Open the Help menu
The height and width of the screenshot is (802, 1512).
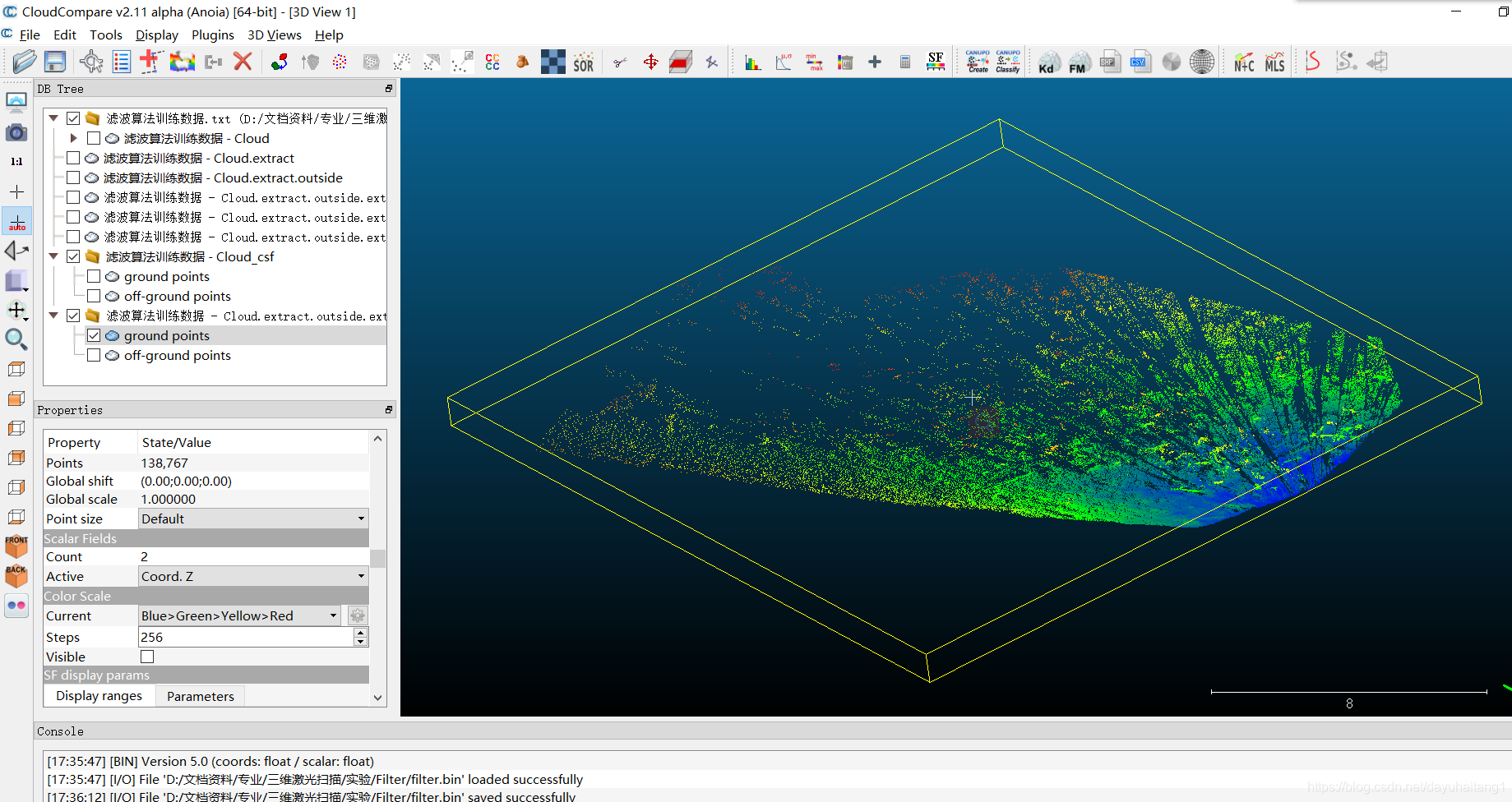point(329,35)
